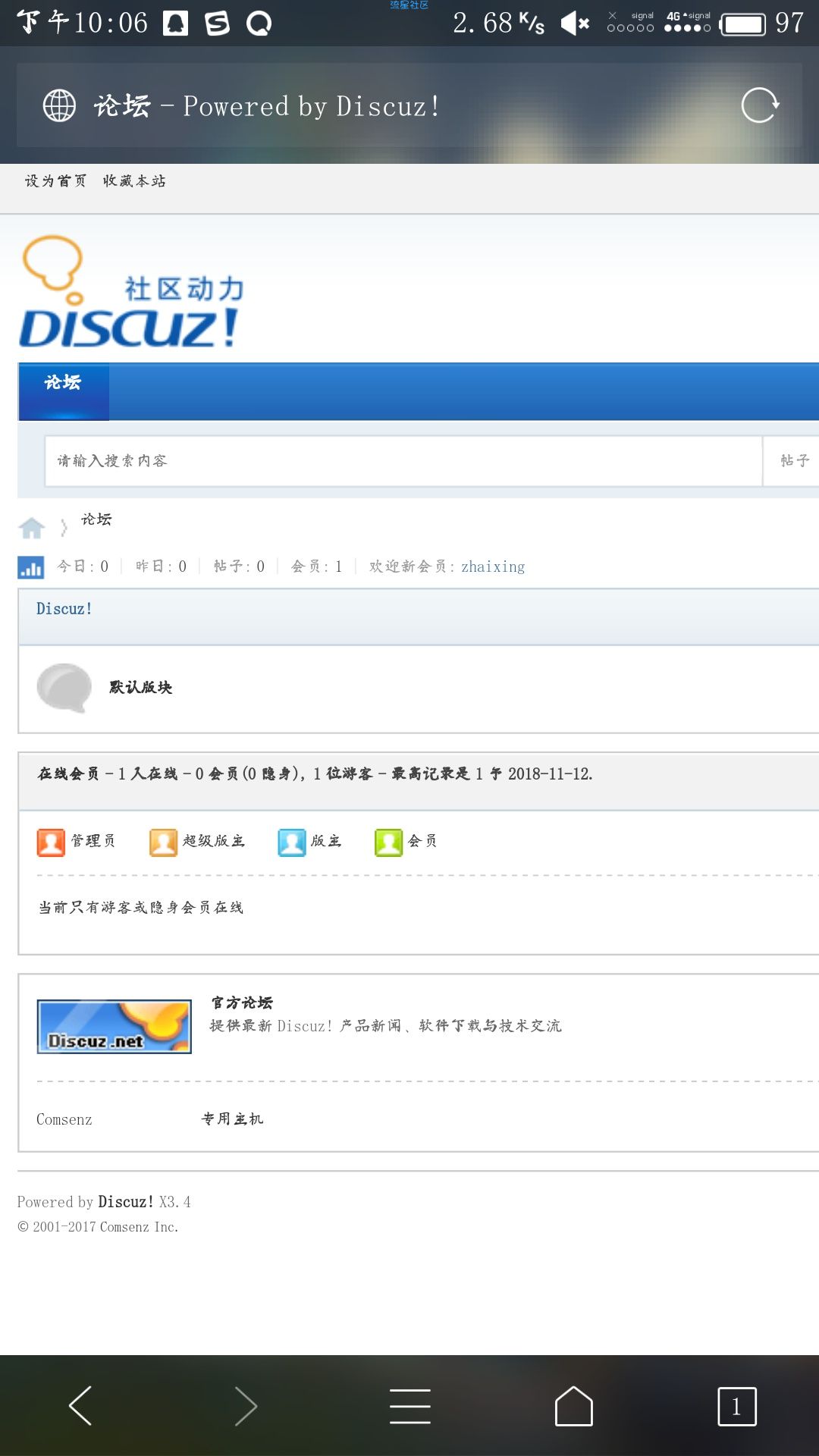Focus the 请输入搜索内容 search field

pos(403,461)
